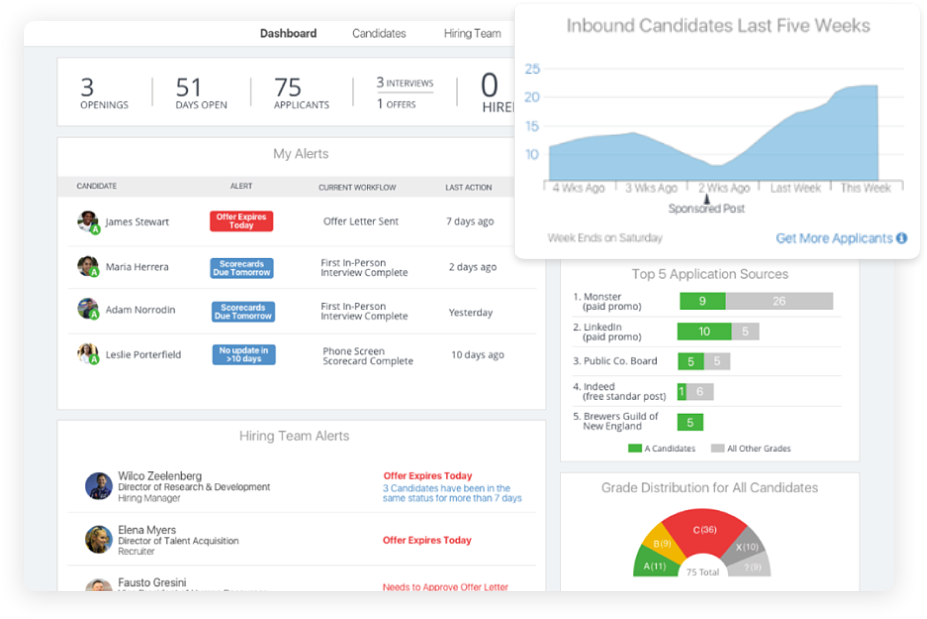Click Offer Letter Sent workflow text
Viewport: 927px width, 619px height.
(361, 221)
